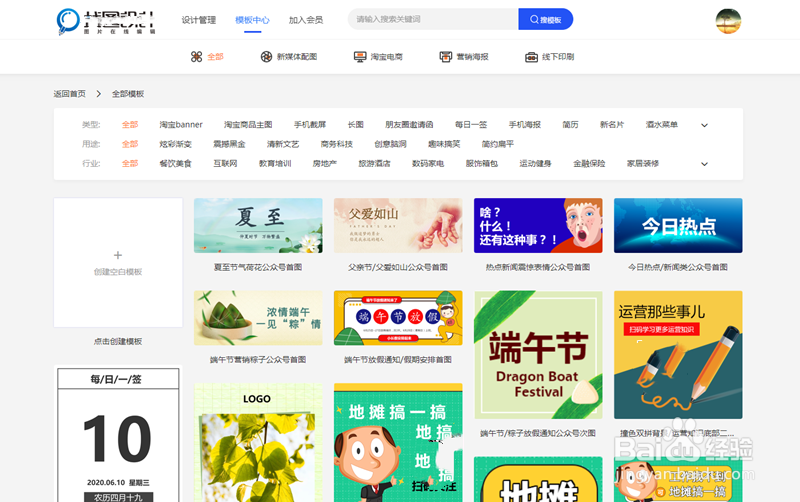Image resolution: width=800 pixels, height=502 pixels.
Task: Open the Dragon Boat Festival template thumbnail
Action: 538,355
